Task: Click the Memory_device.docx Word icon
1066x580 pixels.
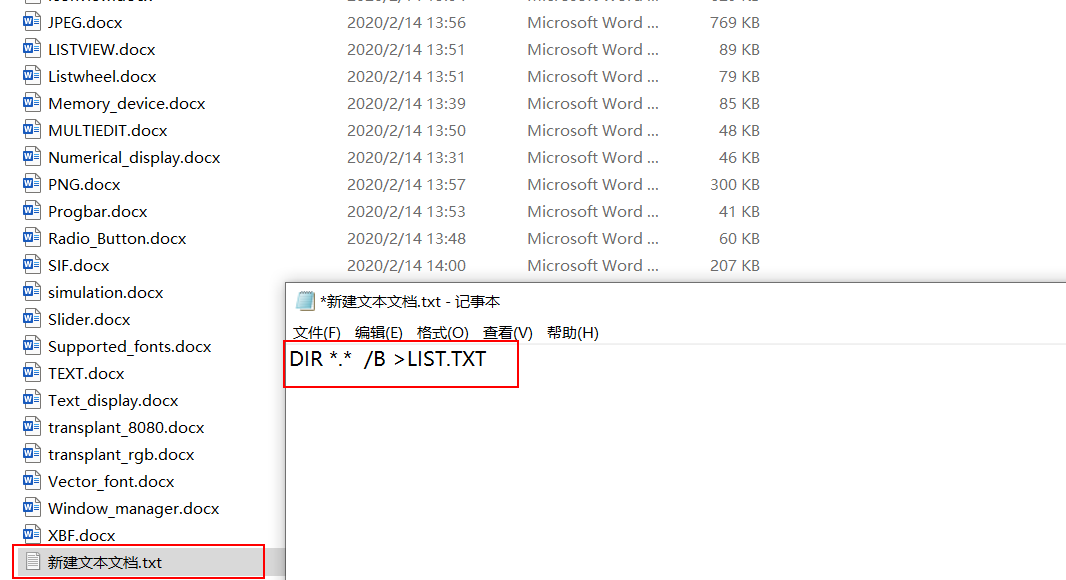Action: (31, 103)
